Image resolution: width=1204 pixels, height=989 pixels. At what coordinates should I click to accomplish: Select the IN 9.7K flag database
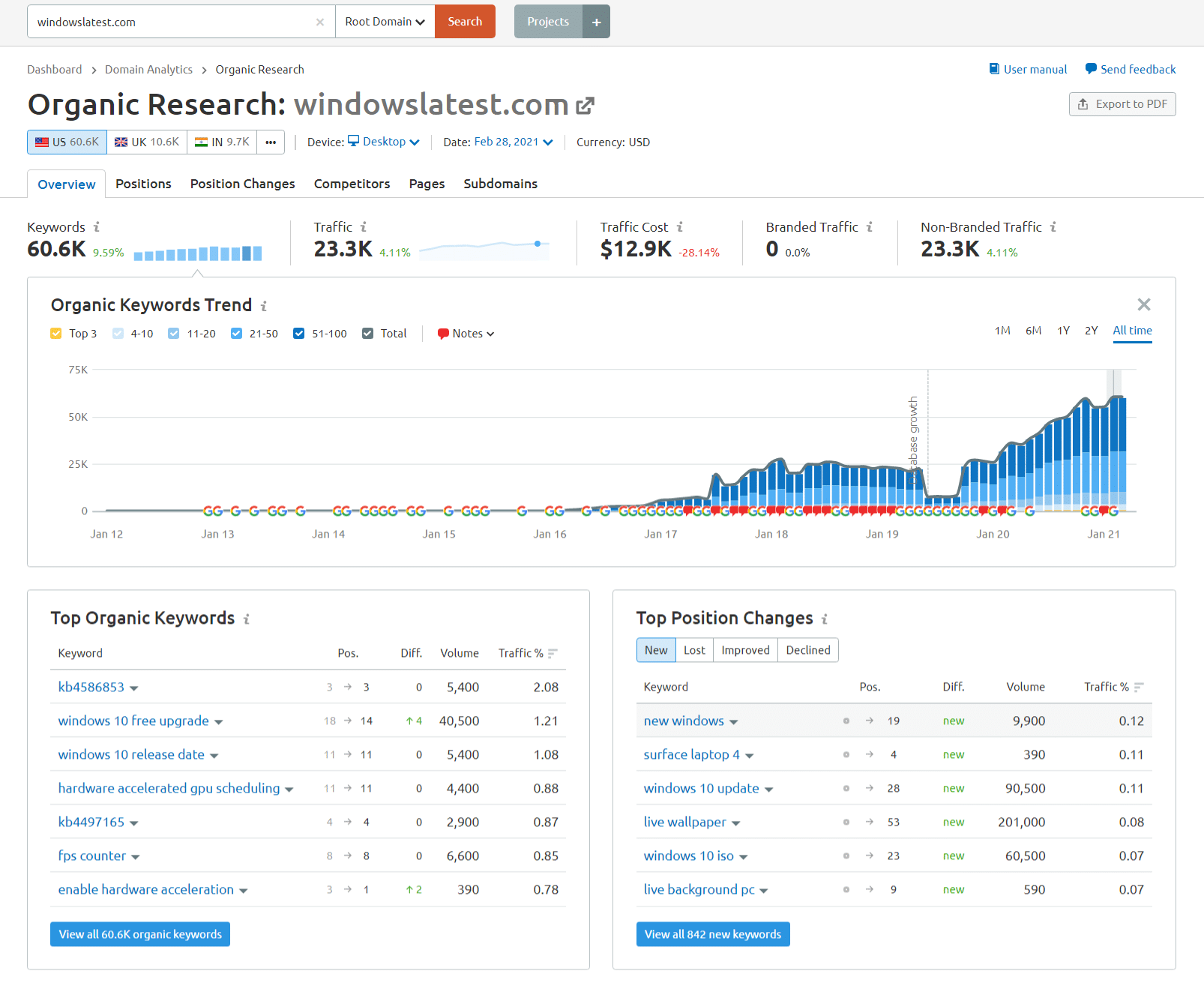pyautogui.click(x=222, y=142)
